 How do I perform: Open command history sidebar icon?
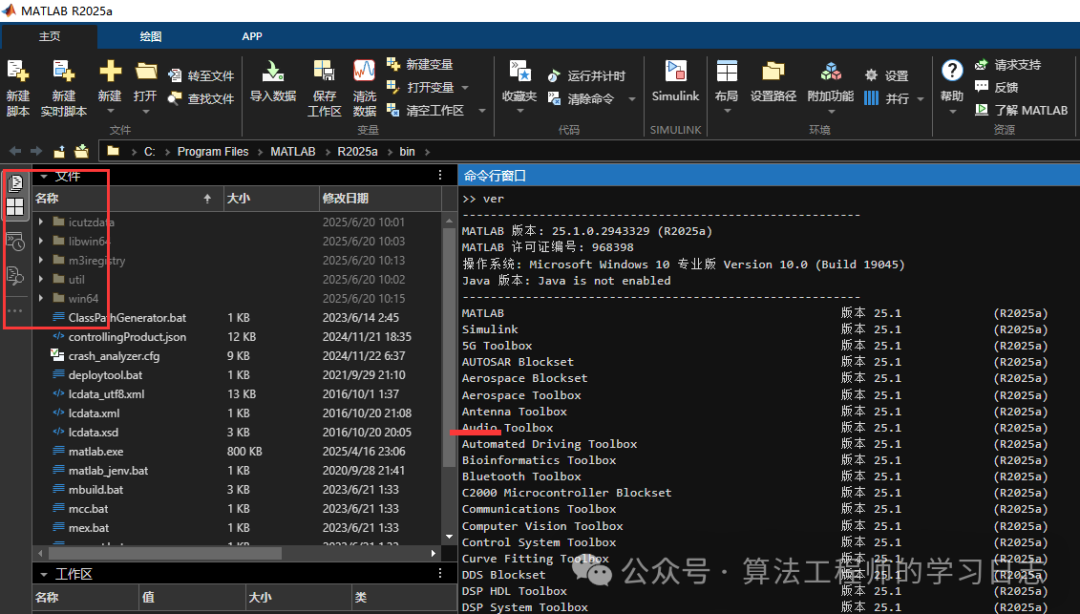15,242
